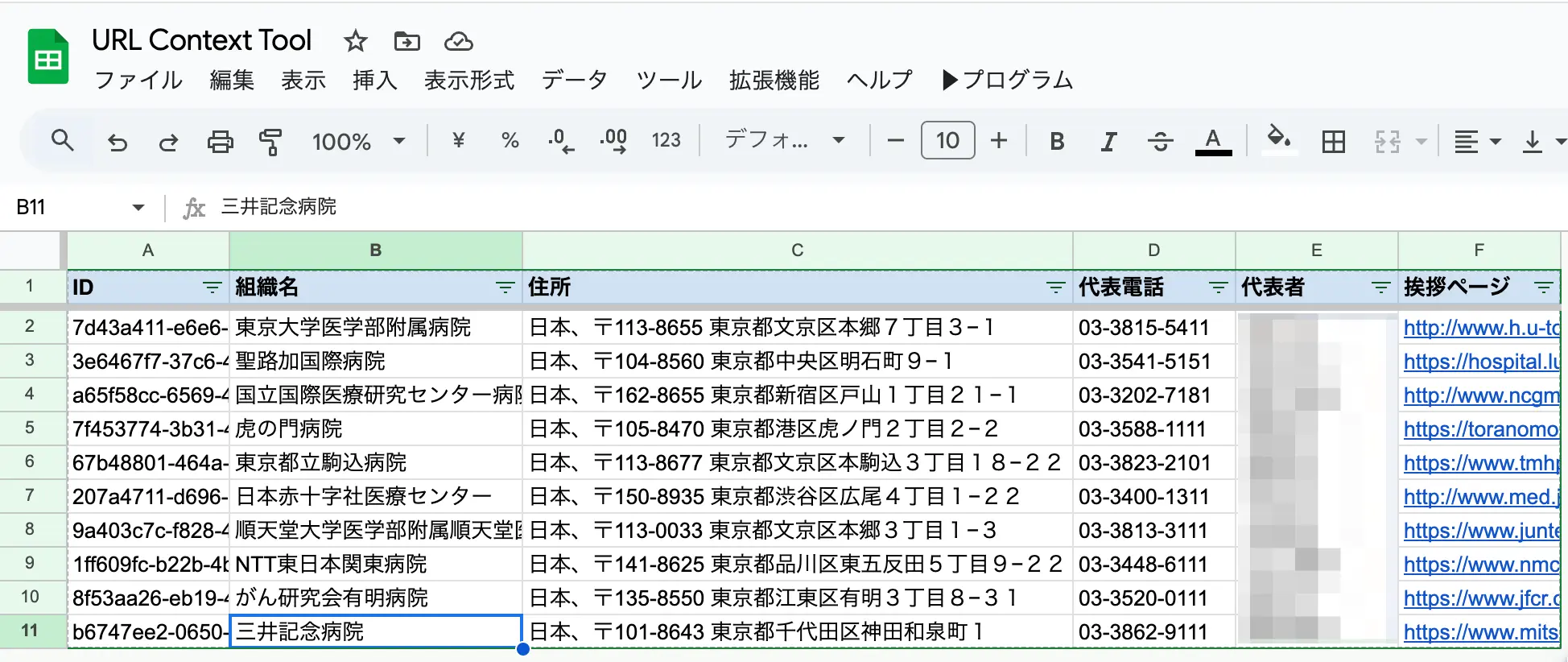Image resolution: width=1568 pixels, height=662 pixels.
Task: Toggle the filter on 組織名 column
Action: 505,288
